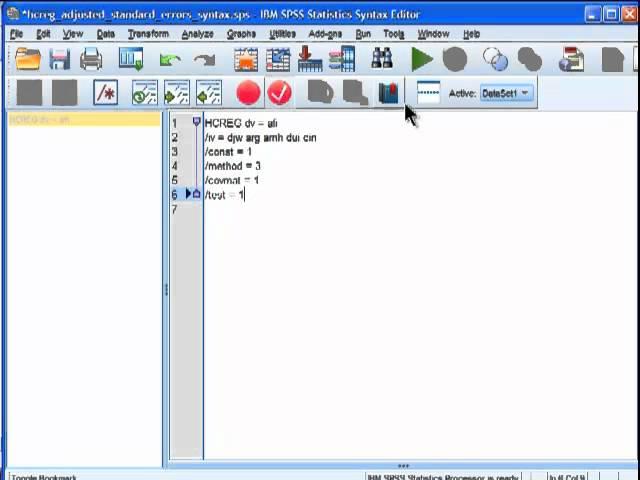Select HCREG dv entry in navigation pane

pyautogui.click(x=40, y=120)
